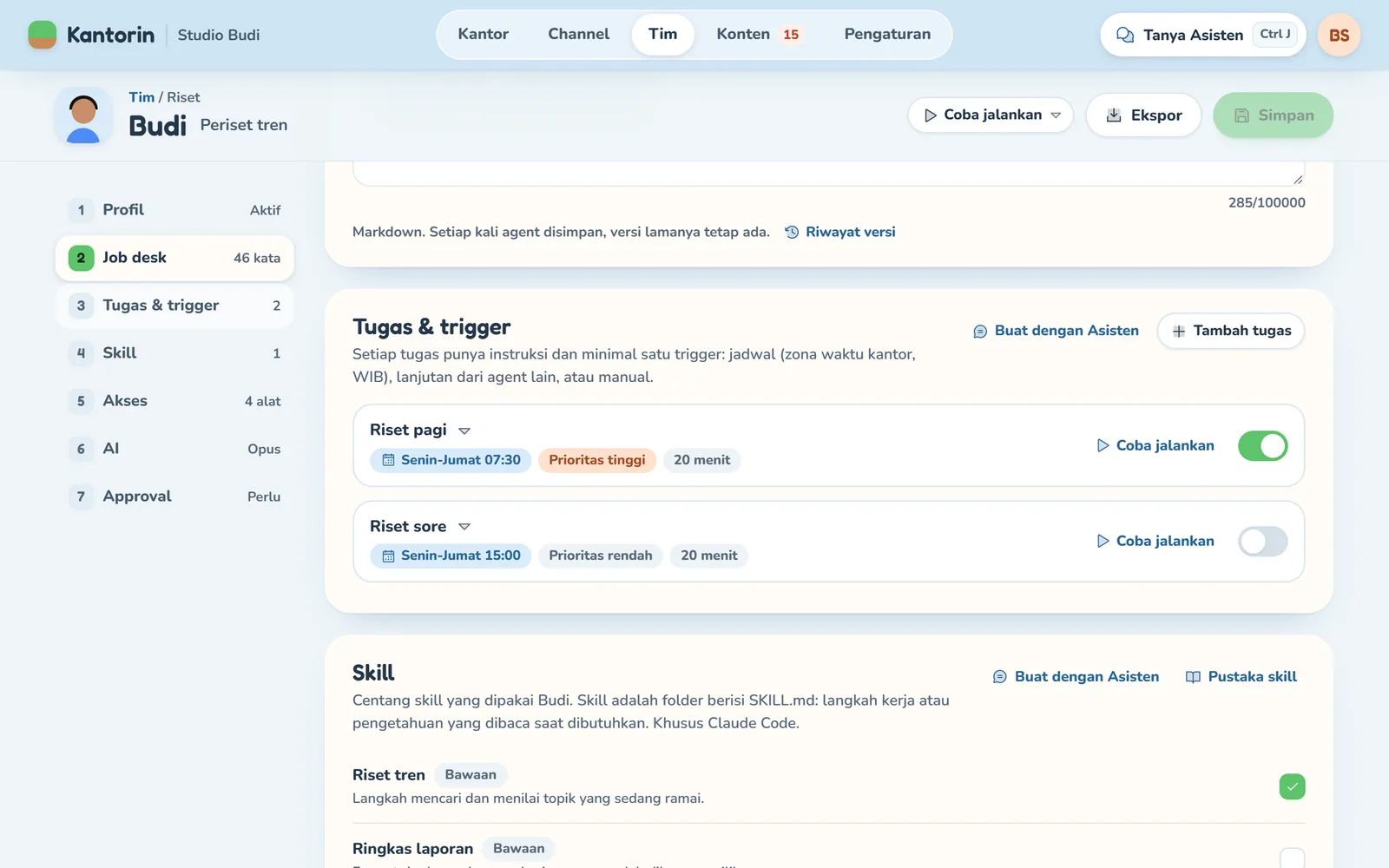
Task: Click the plus icon on Tambah tugas
Action: [x=1179, y=331]
